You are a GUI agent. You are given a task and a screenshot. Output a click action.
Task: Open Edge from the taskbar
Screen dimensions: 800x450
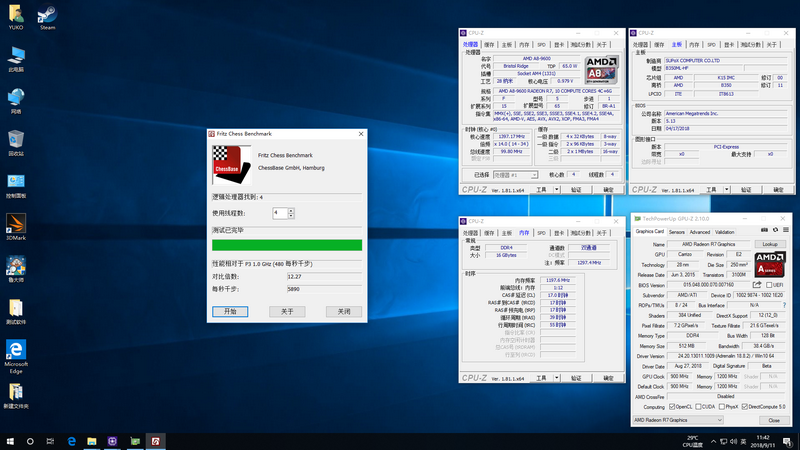(71, 441)
